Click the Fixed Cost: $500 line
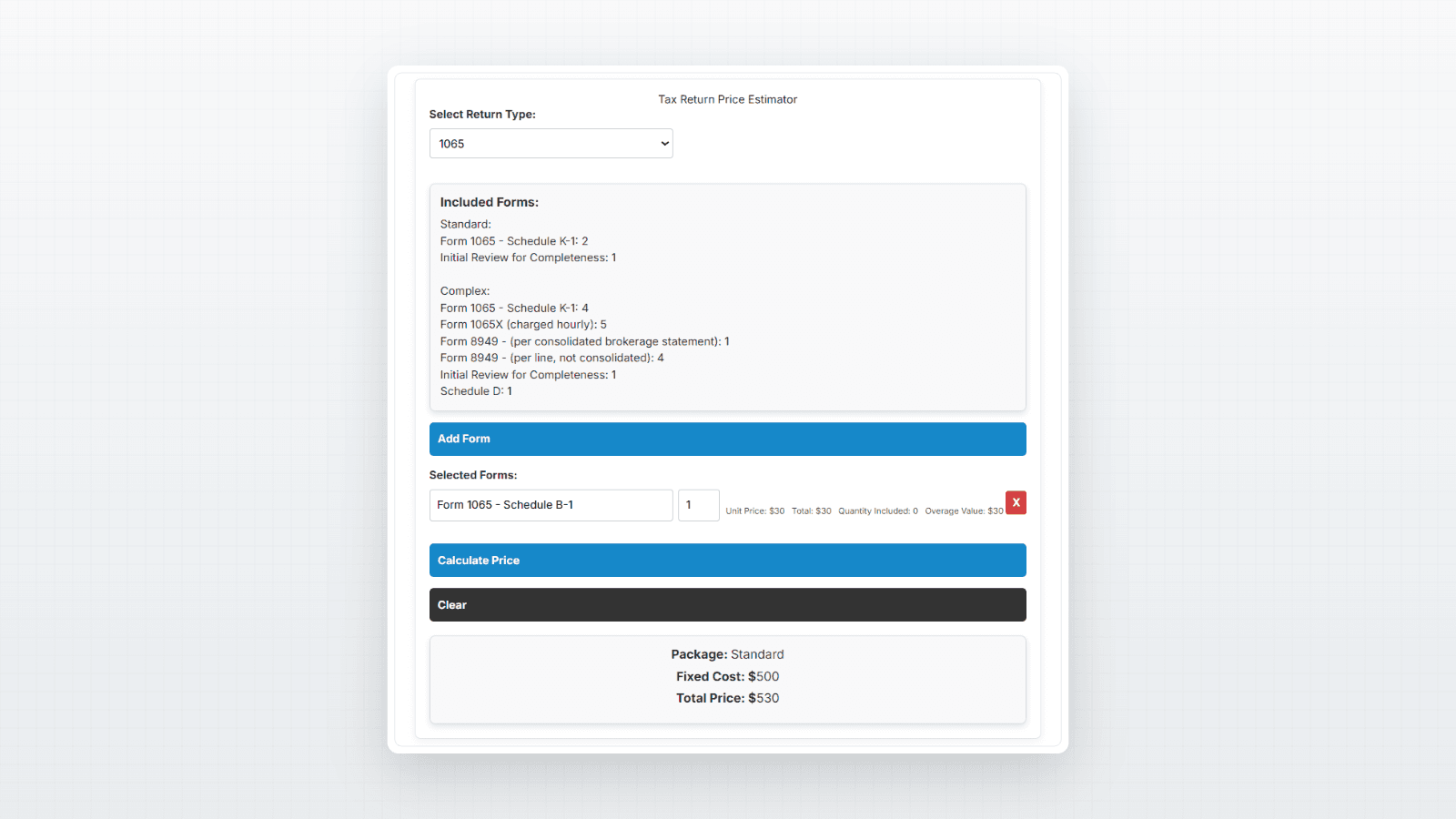This screenshot has height=819, width=1456. coord(727,676)
